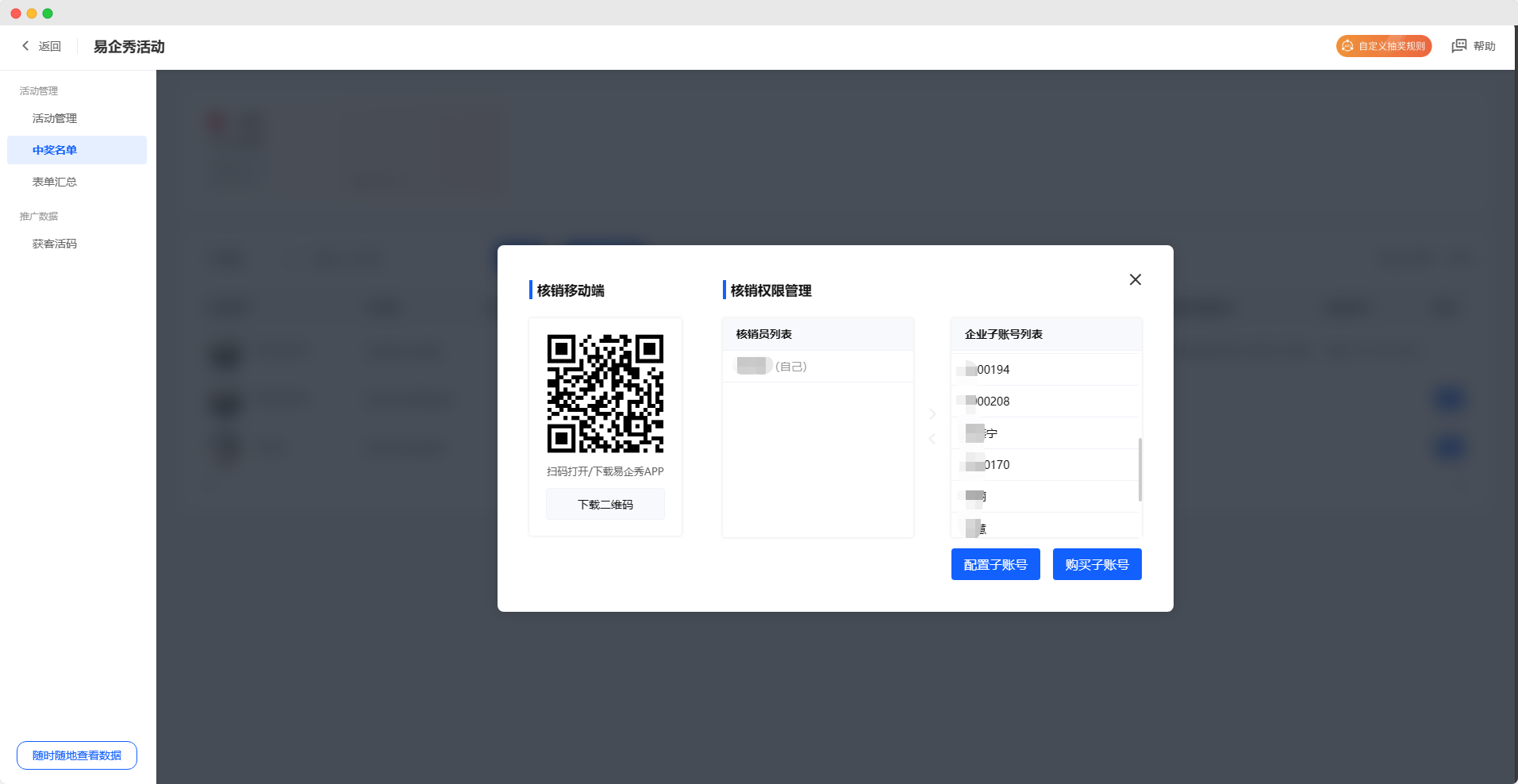Open 中奖名单 in the sidebar

coord(77,150)
